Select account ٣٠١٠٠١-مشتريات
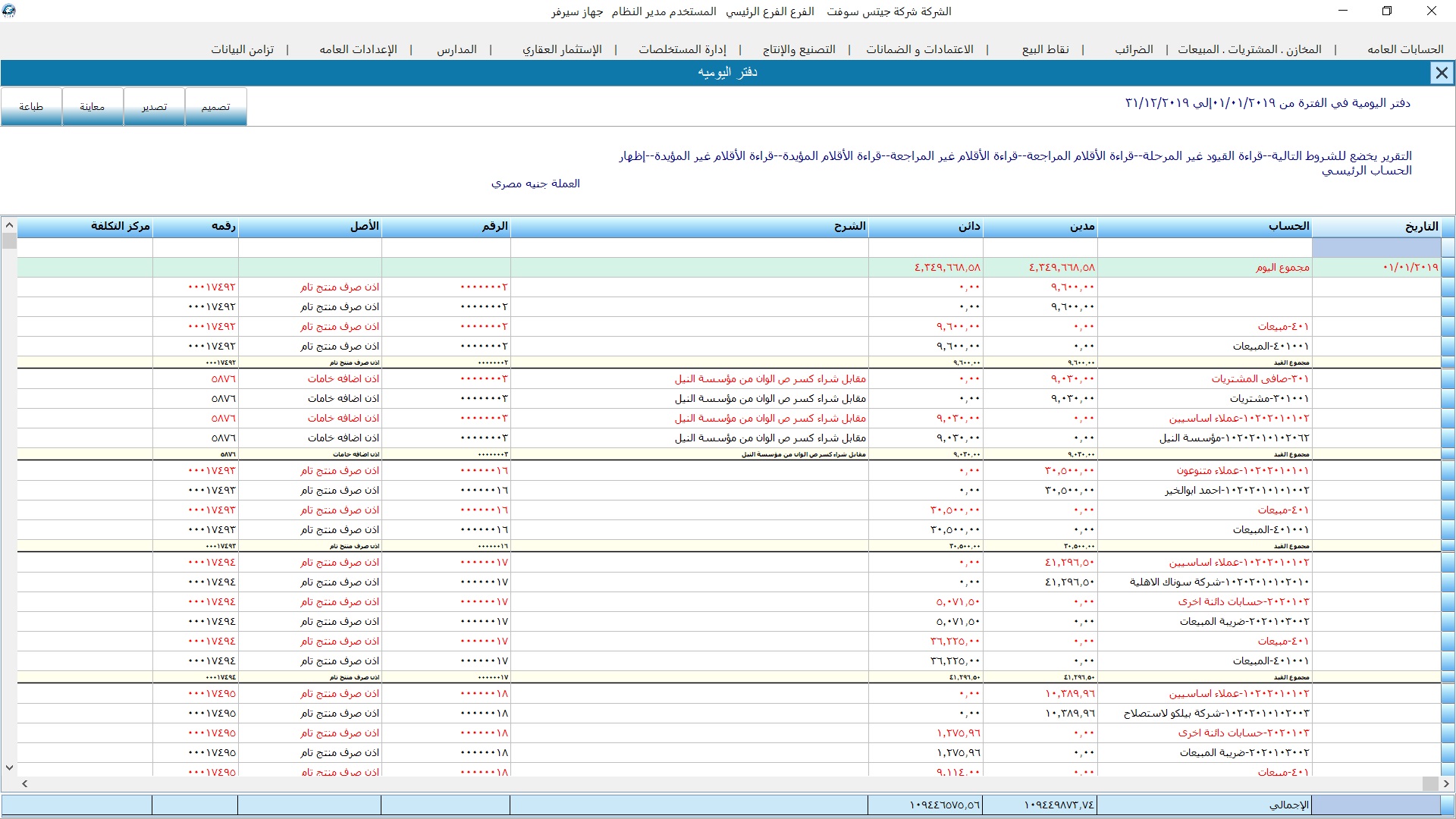Image resolution: width=1456 pixels, height=819 pixels. pyautogui.click(x=1269, y=398)
